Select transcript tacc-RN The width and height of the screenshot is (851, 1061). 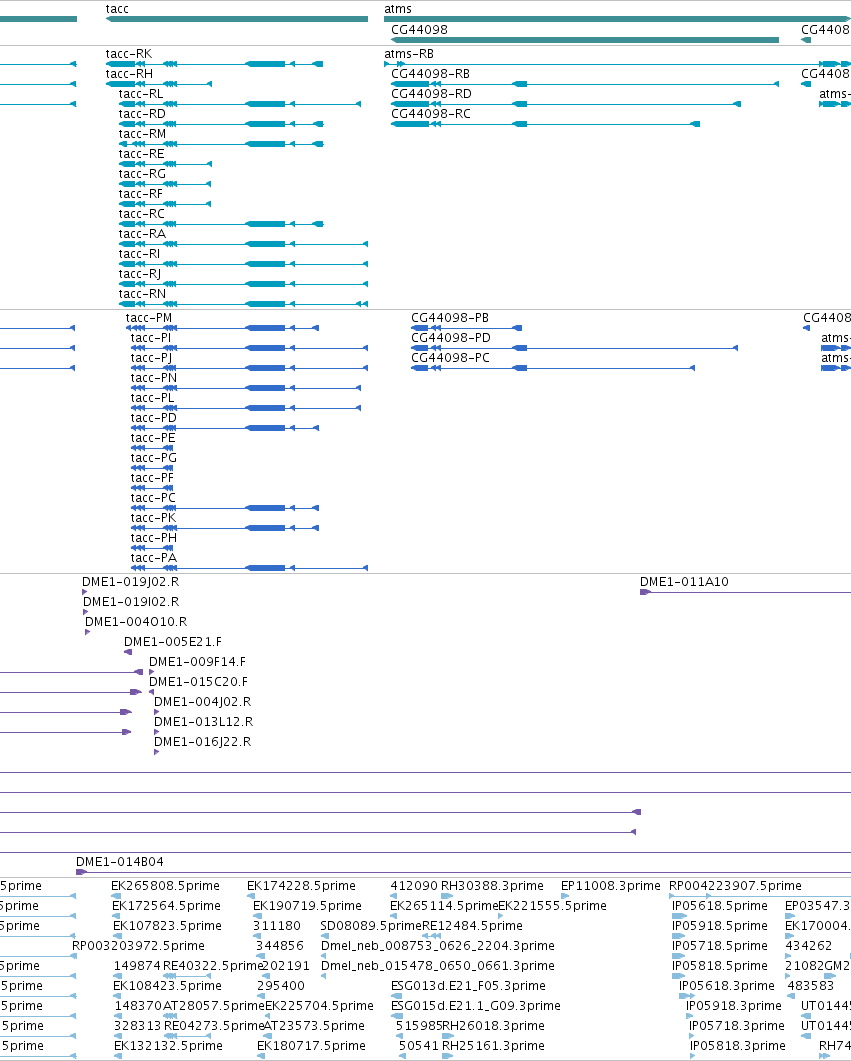(x=142, y=294)
